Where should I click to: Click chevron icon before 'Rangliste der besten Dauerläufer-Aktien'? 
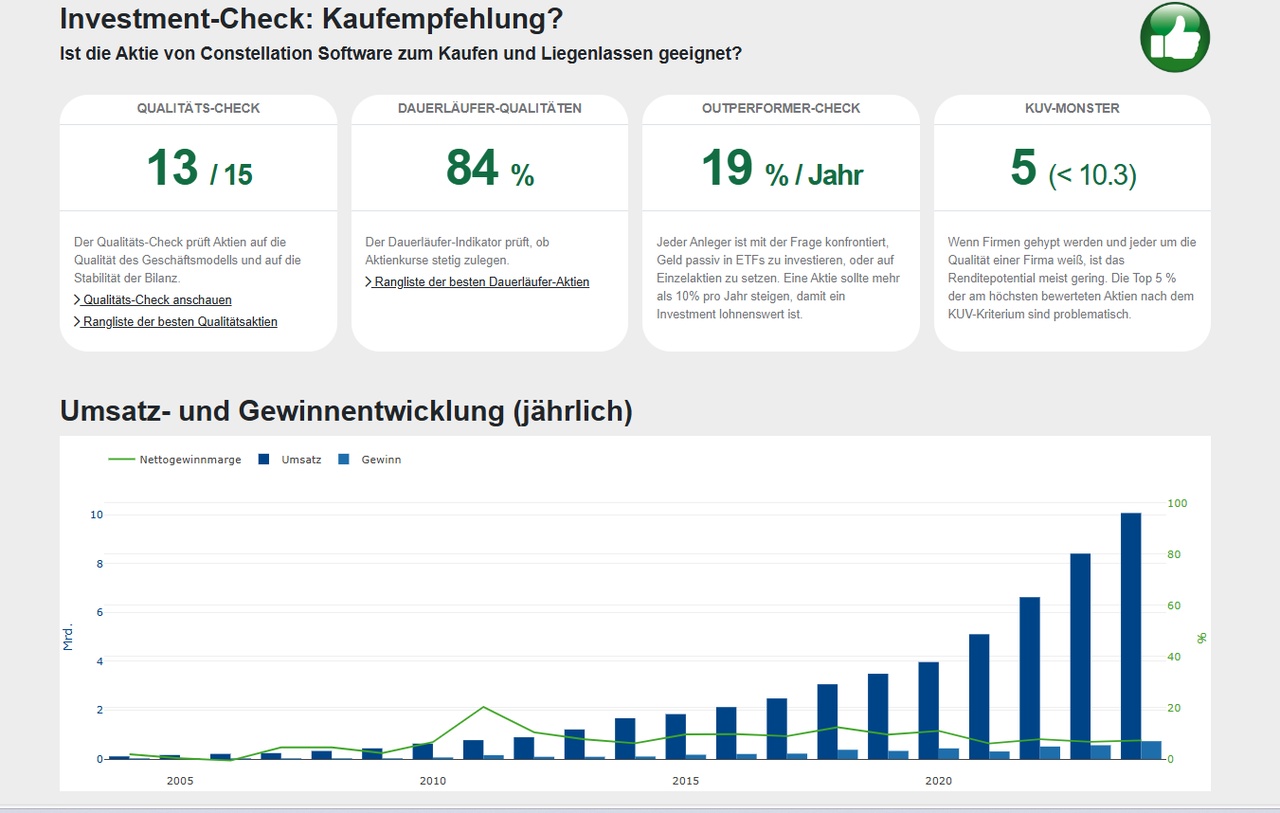click(x=369, y=282)
